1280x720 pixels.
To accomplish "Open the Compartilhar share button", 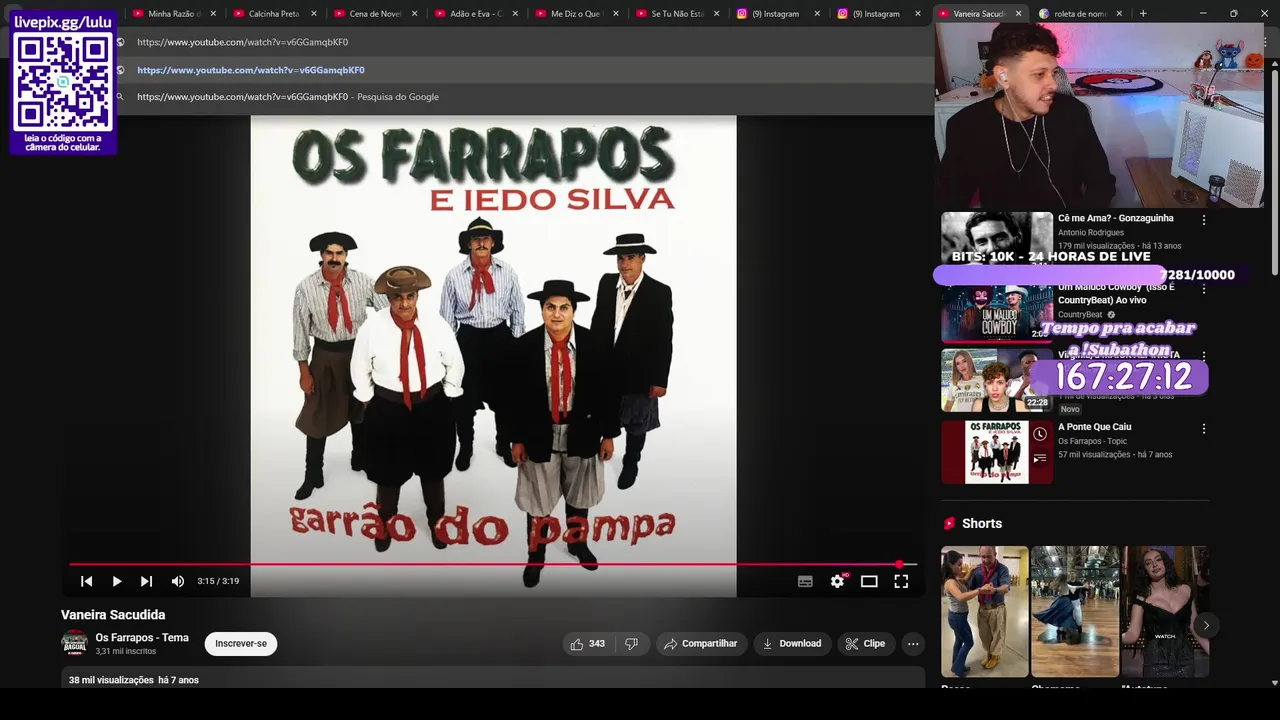I will tap(700, 644).
